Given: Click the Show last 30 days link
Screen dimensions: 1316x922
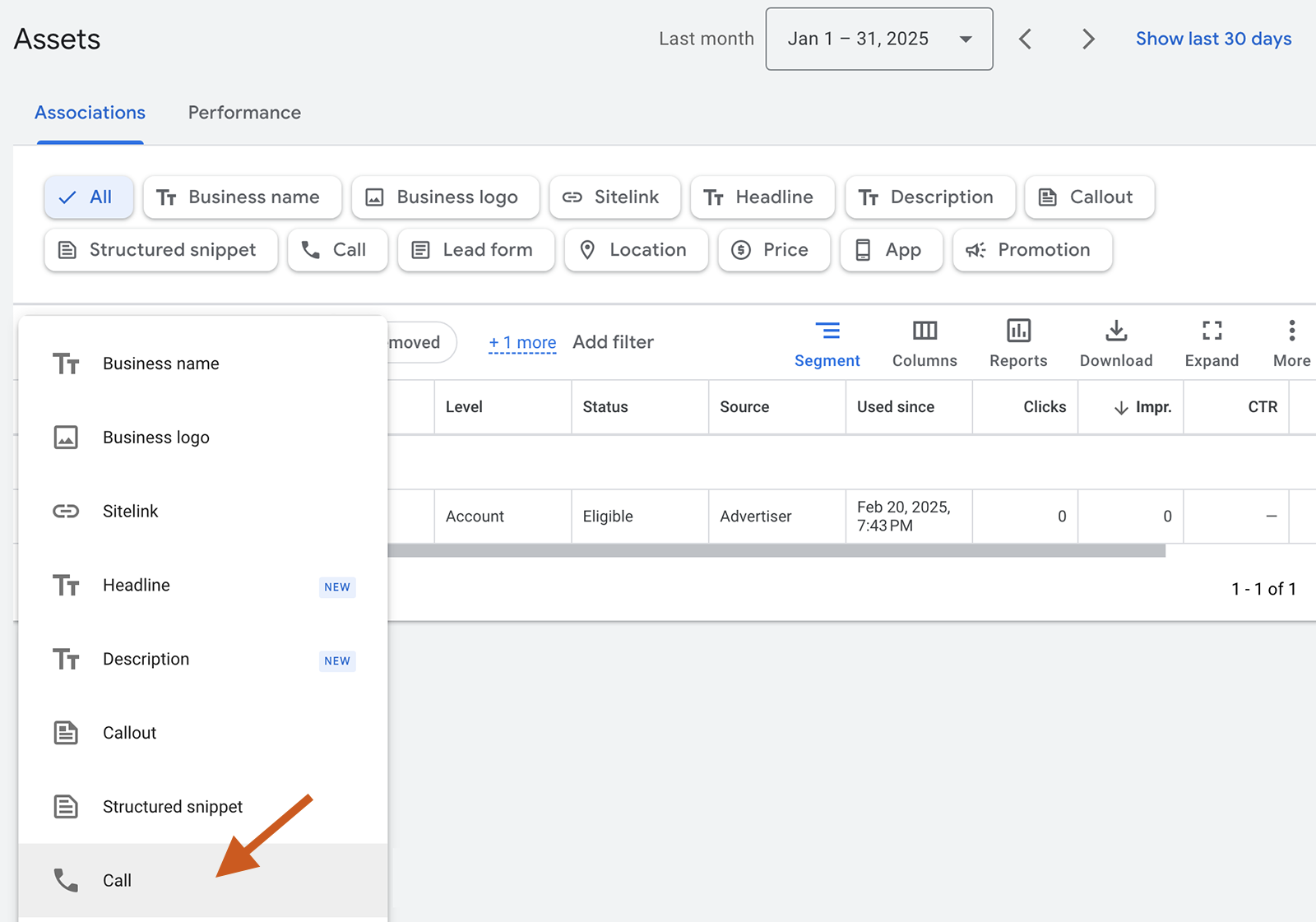Looking at the screenshot, I should pyautogui.click(x=1213, y=39).
